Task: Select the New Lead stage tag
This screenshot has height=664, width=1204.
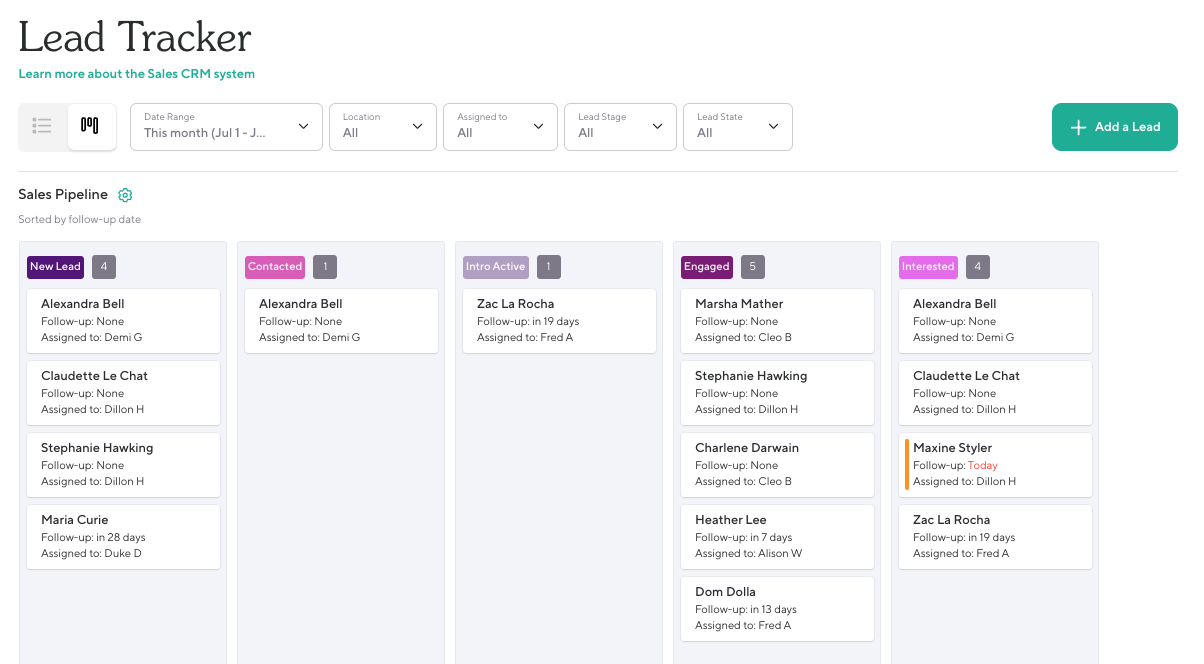Action: click(x=55, y=267)
